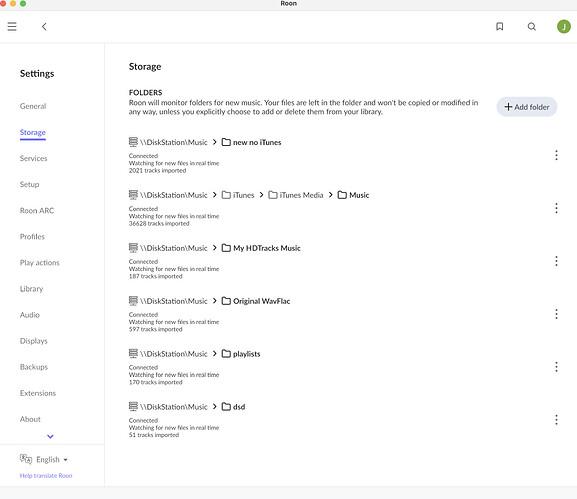
Task: Click folder icon next to playlists
Action: [x=226, y=354]
